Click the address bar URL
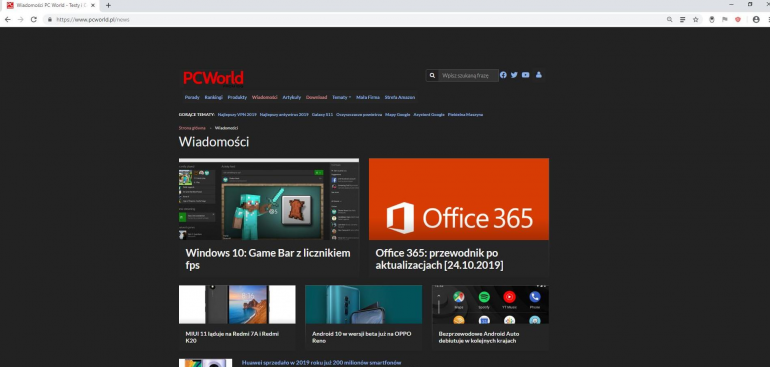 93,20
